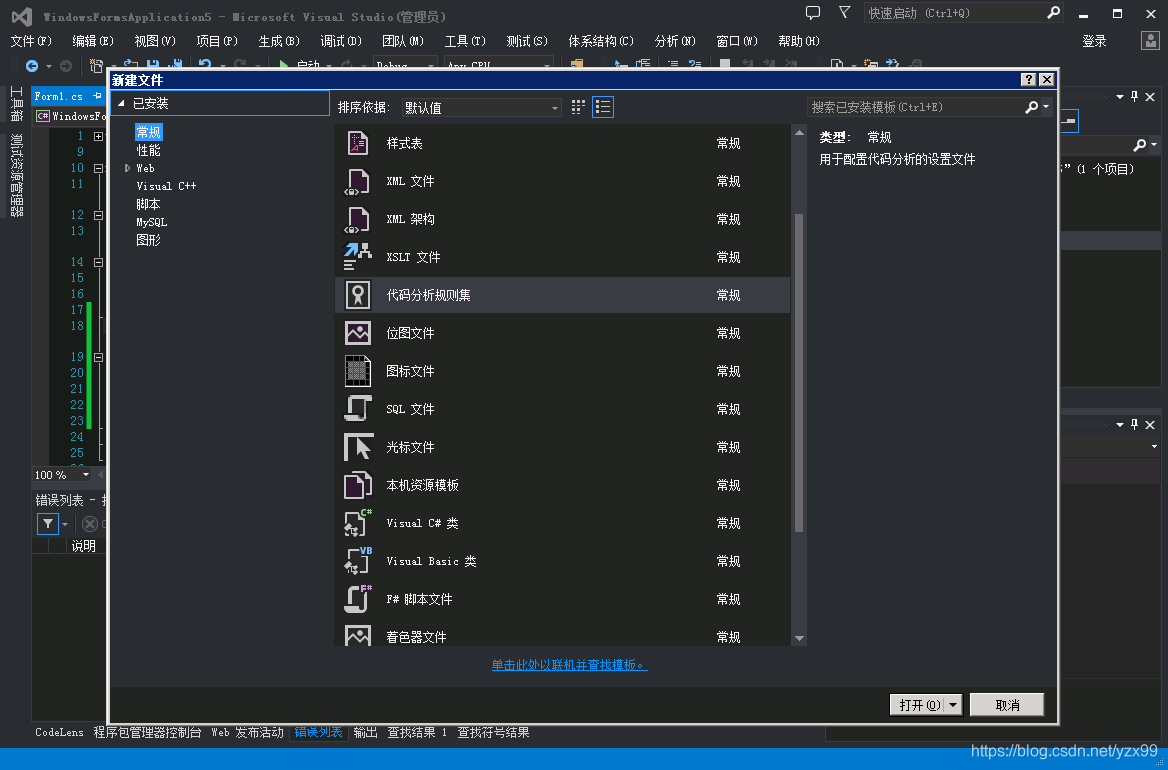
Task: Open the error filter dropdown arrow
Action: pyautogui.click(x=65, y=524)
